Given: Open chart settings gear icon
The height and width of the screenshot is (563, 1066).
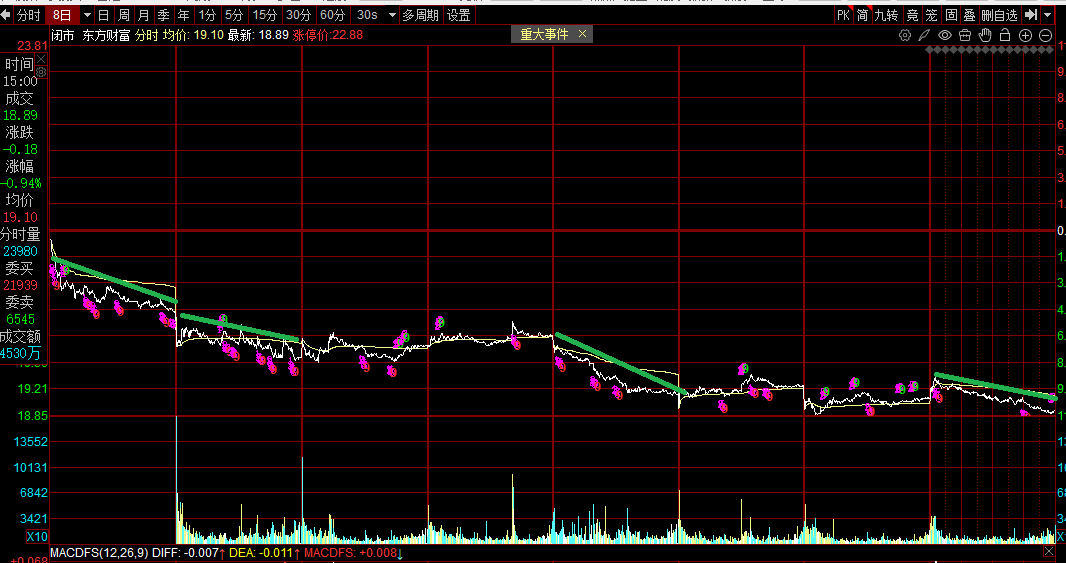Looking at the screenshot, I should [x=904, y=35].
